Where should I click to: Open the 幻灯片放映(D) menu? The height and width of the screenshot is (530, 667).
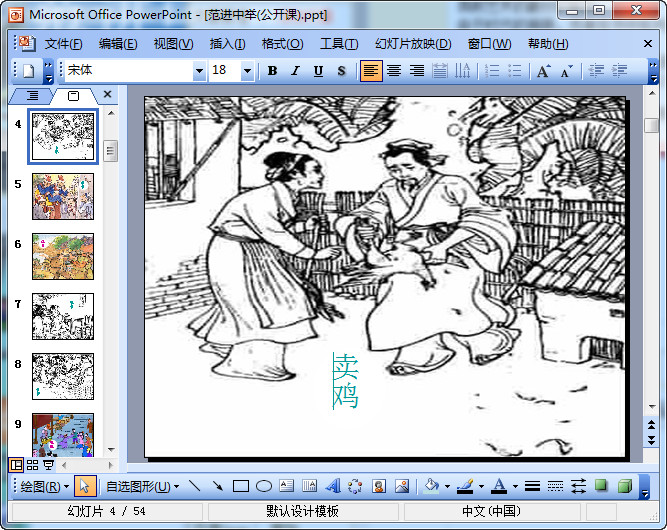(x=413, y=44)
